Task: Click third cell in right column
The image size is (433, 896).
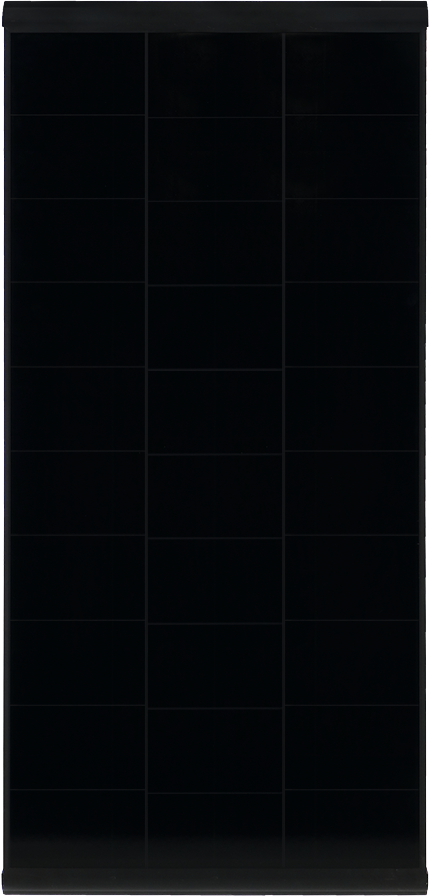Action: [x=352, y=240]
